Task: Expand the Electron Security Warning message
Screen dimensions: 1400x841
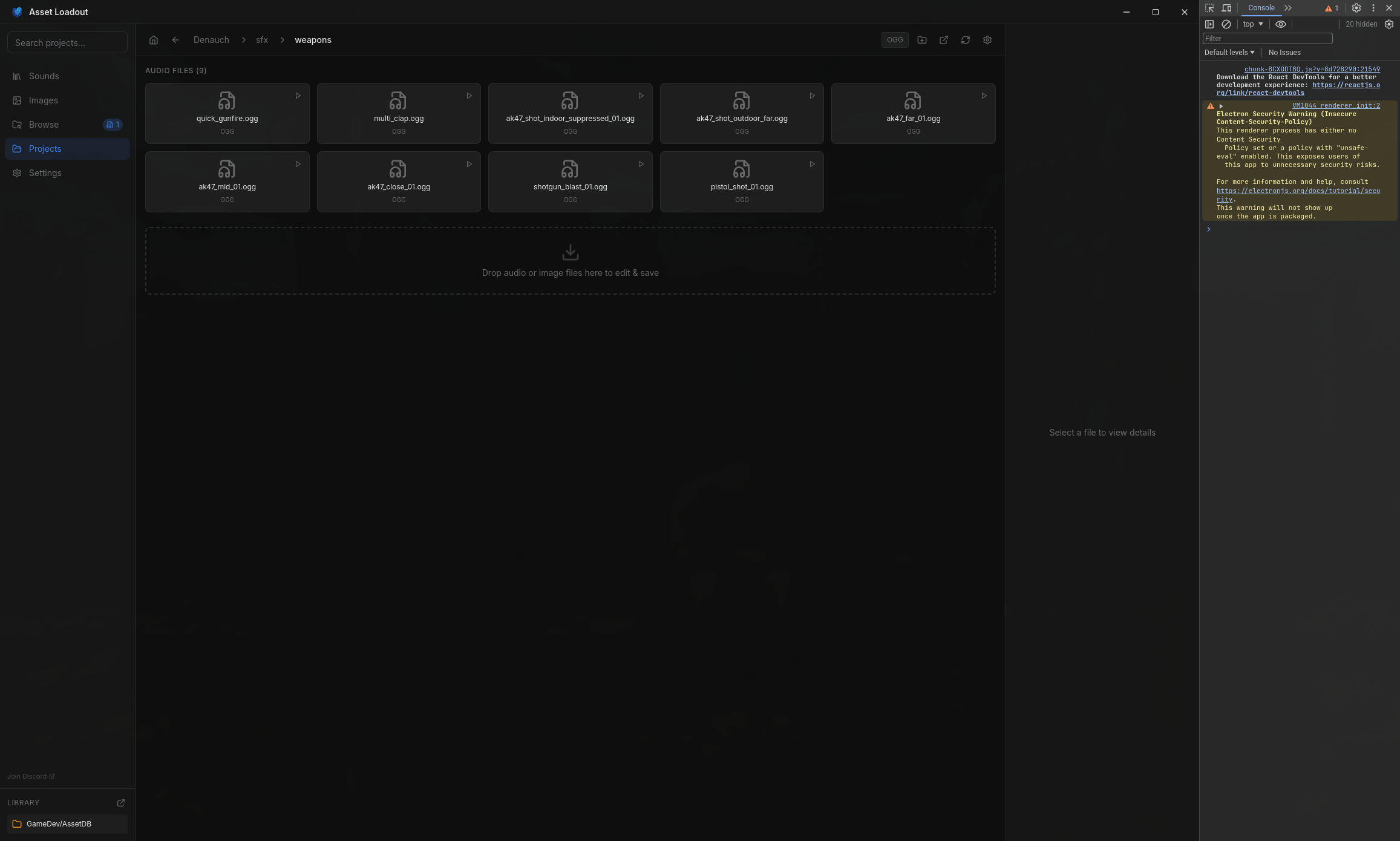Action: (1222, 106)
